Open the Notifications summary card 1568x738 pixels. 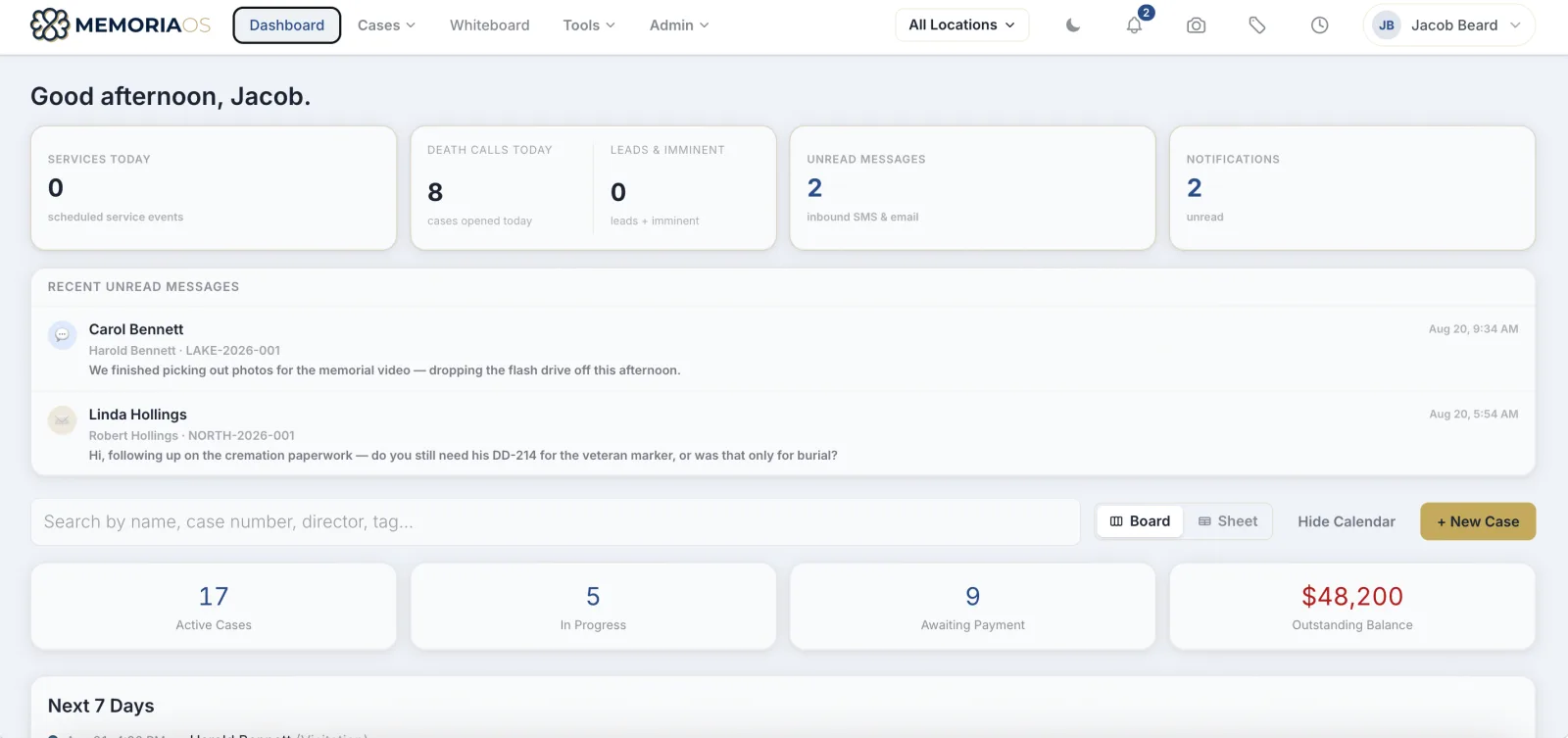(x=1352, y=188)
